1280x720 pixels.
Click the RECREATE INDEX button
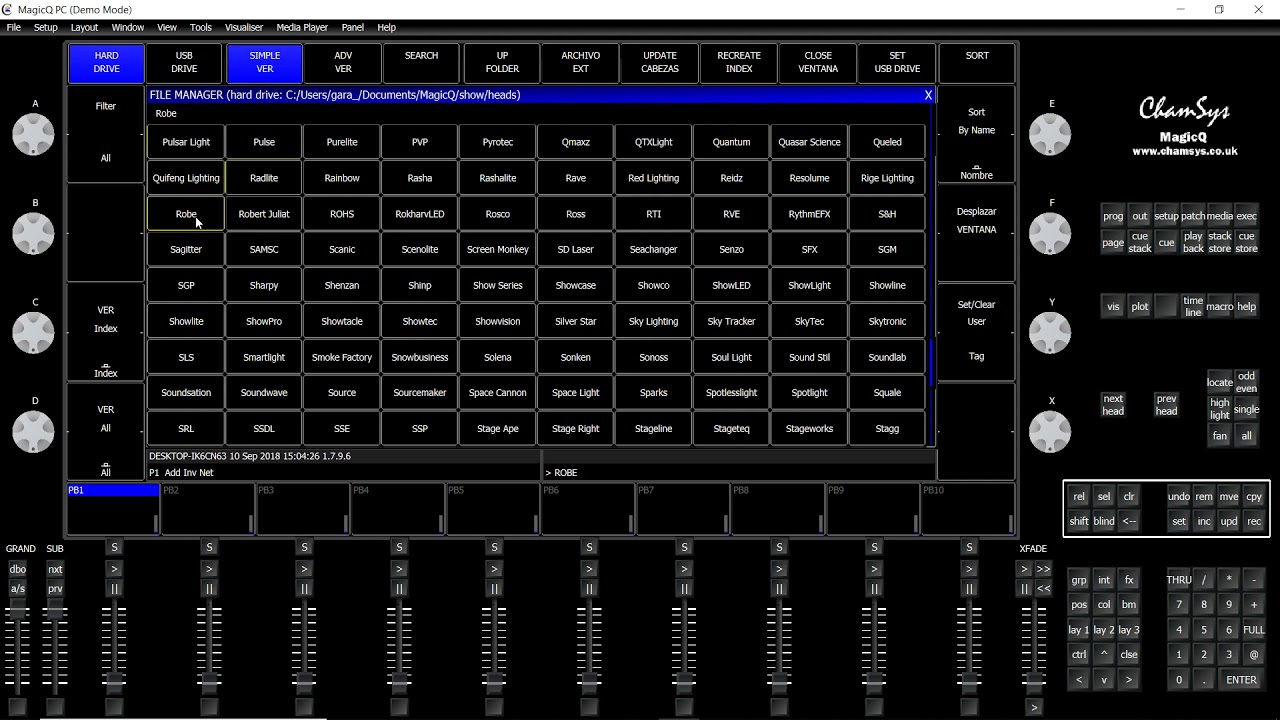click(x=739, y=63)
